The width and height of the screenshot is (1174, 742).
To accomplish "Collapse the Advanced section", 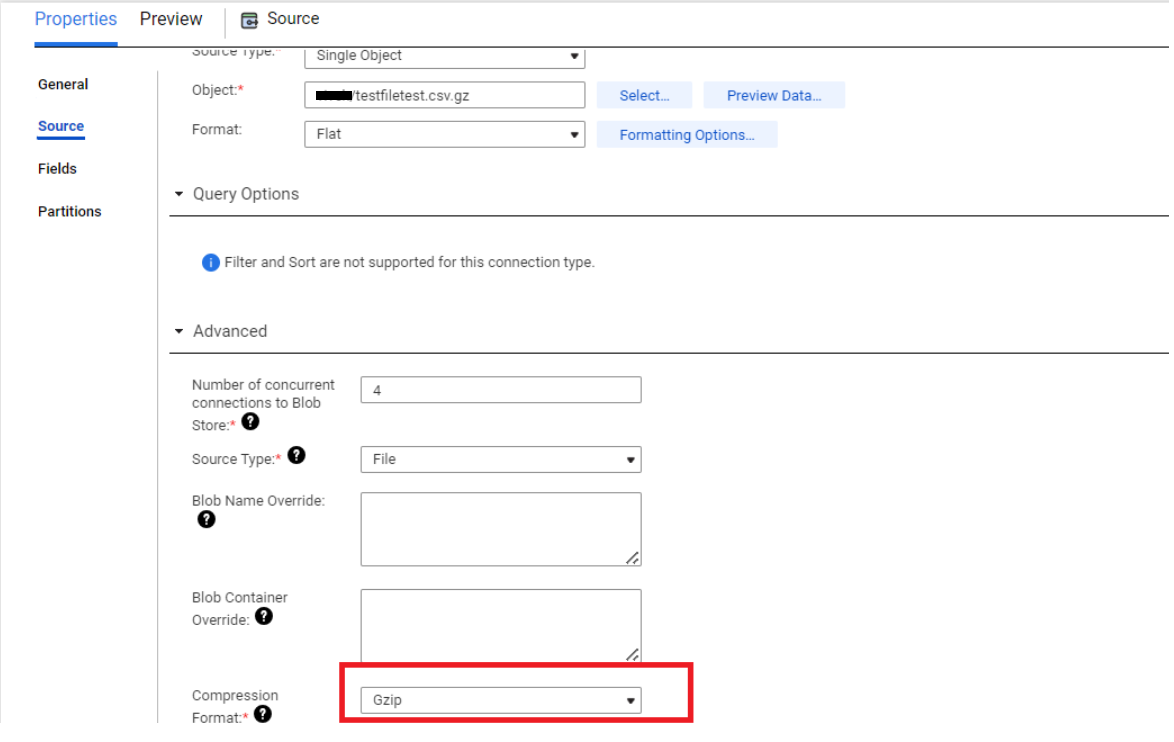I will pos(179,331).
